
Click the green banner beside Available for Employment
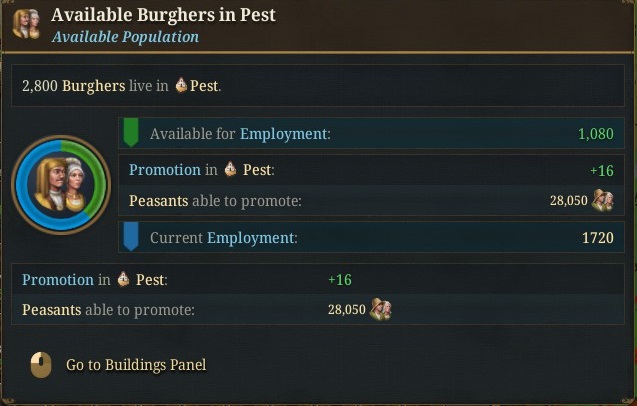click(x=130, y=133)
